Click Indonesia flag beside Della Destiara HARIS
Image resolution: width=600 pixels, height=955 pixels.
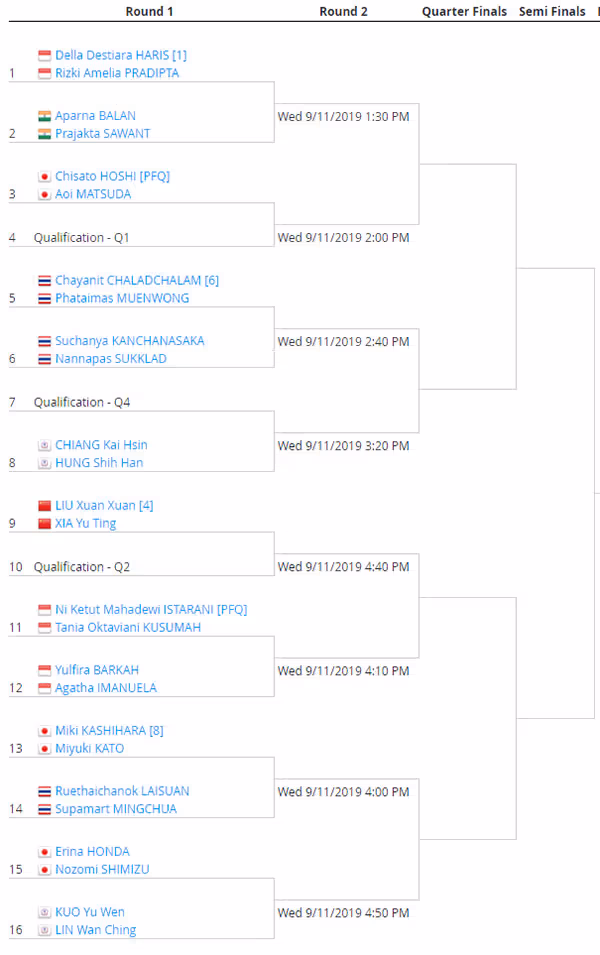tap(44, 55)
